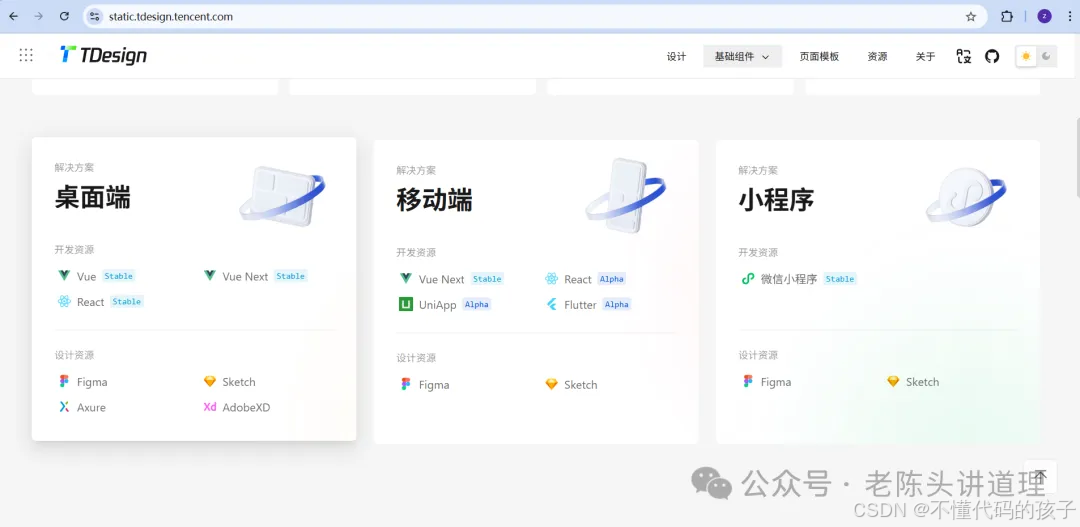This screenshot has width=1080, height=527.
Task: Reload the current page
Action: (x=64, y=17)
